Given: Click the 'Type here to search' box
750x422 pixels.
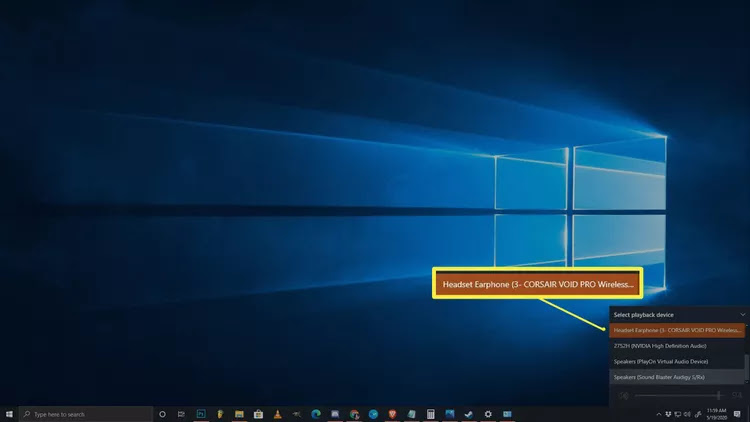Looking at the screenshot, I should tap(86, 414).
